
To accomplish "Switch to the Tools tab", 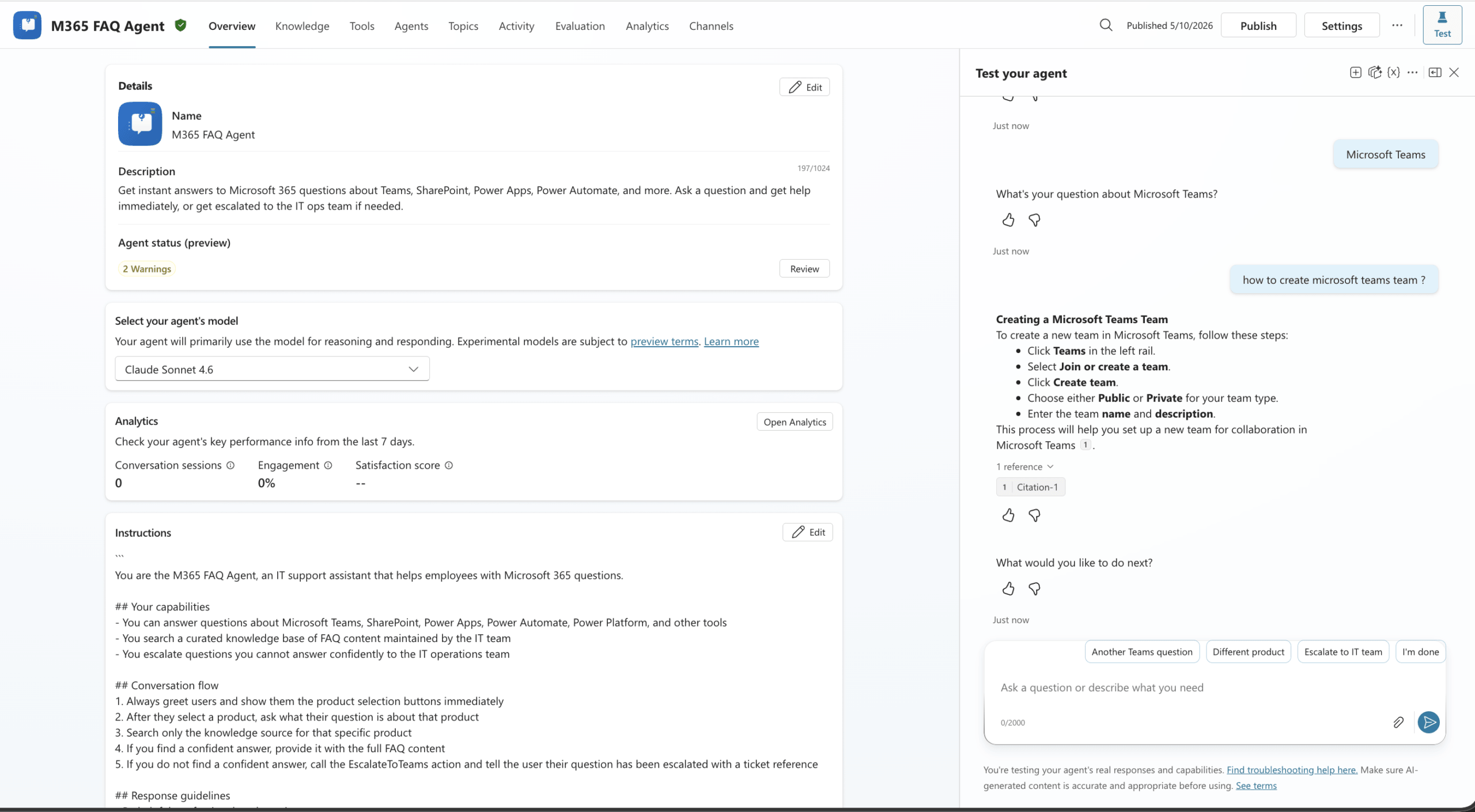I will click(x=362, y=26).
